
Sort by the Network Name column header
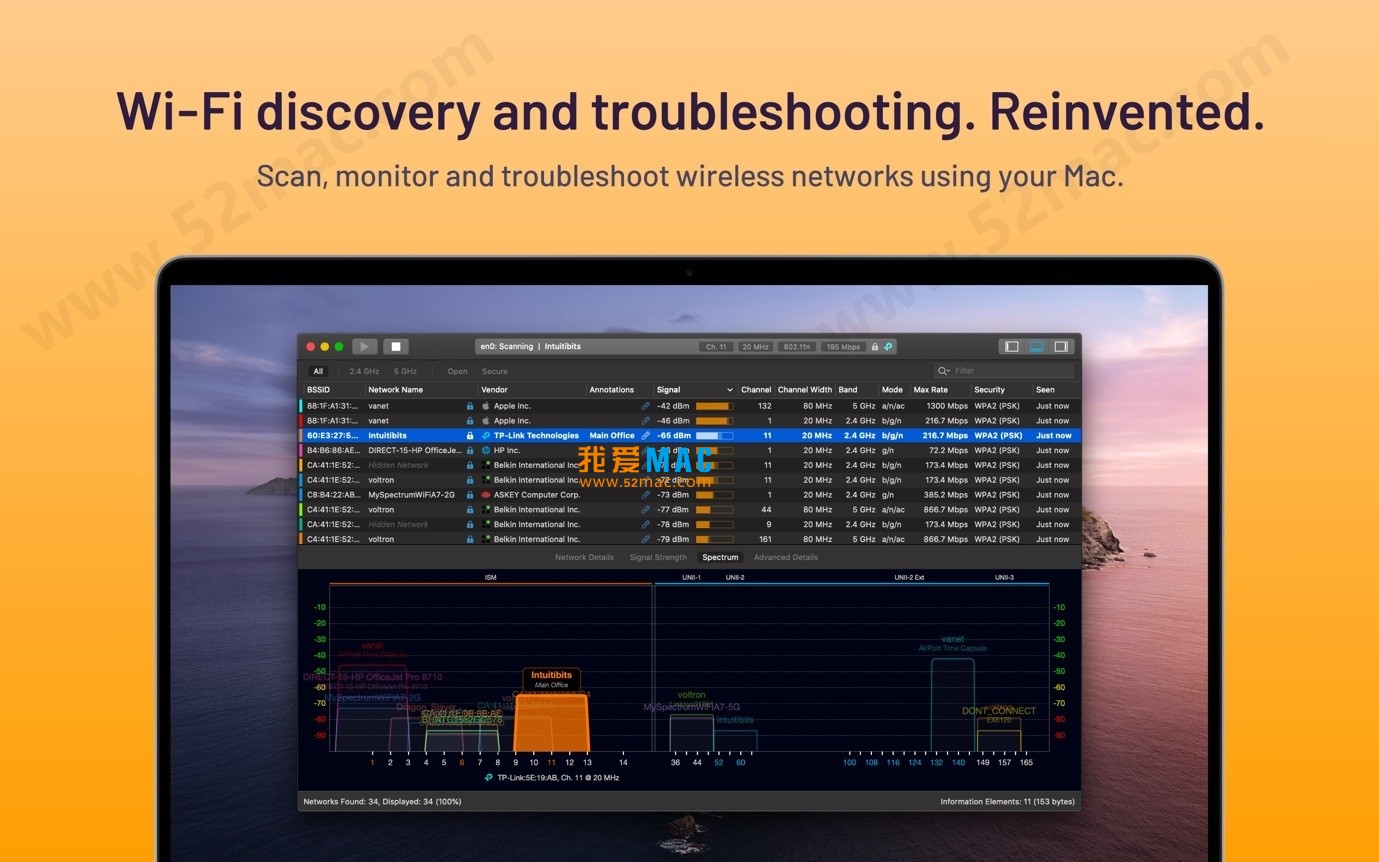click(x=395, y=390)
